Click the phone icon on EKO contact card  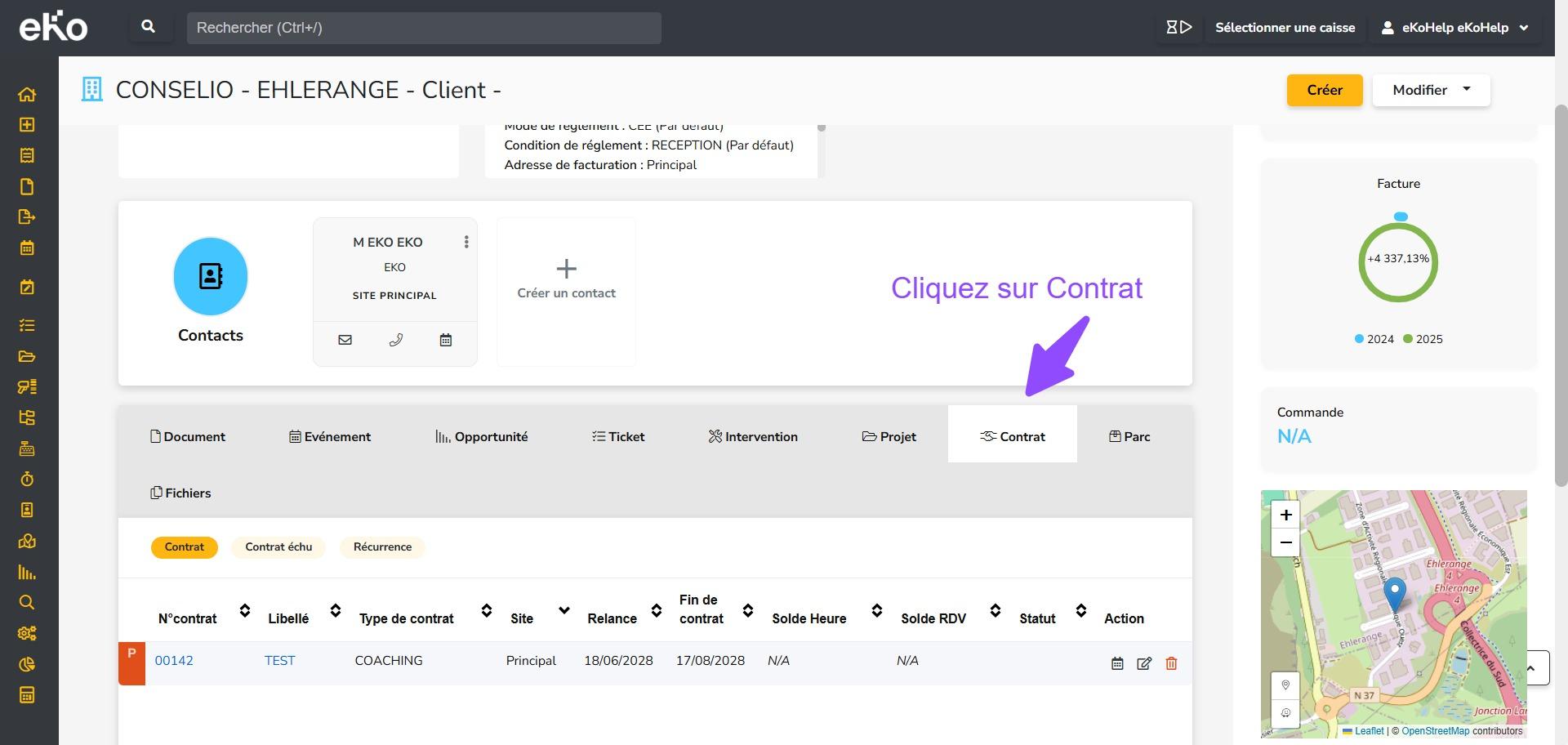click(395, 340)
